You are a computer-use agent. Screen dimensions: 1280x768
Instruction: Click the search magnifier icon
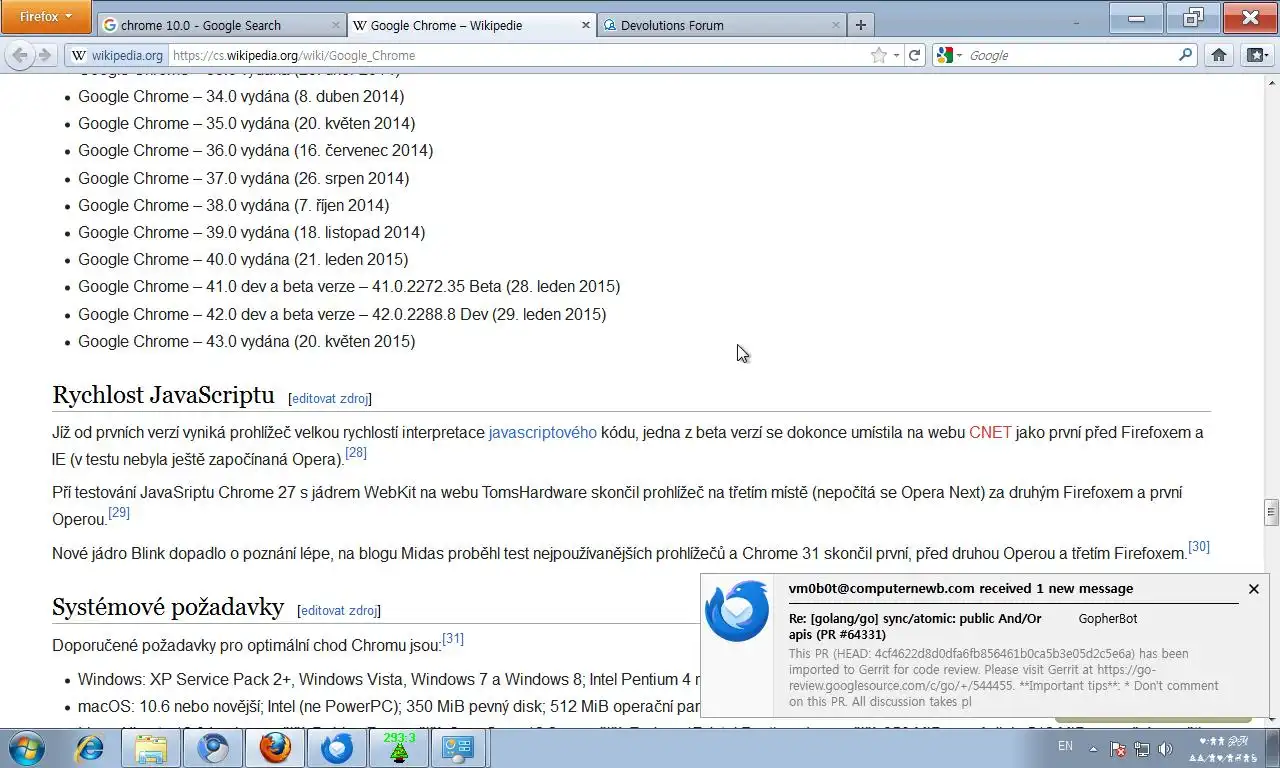point(1186,55)
